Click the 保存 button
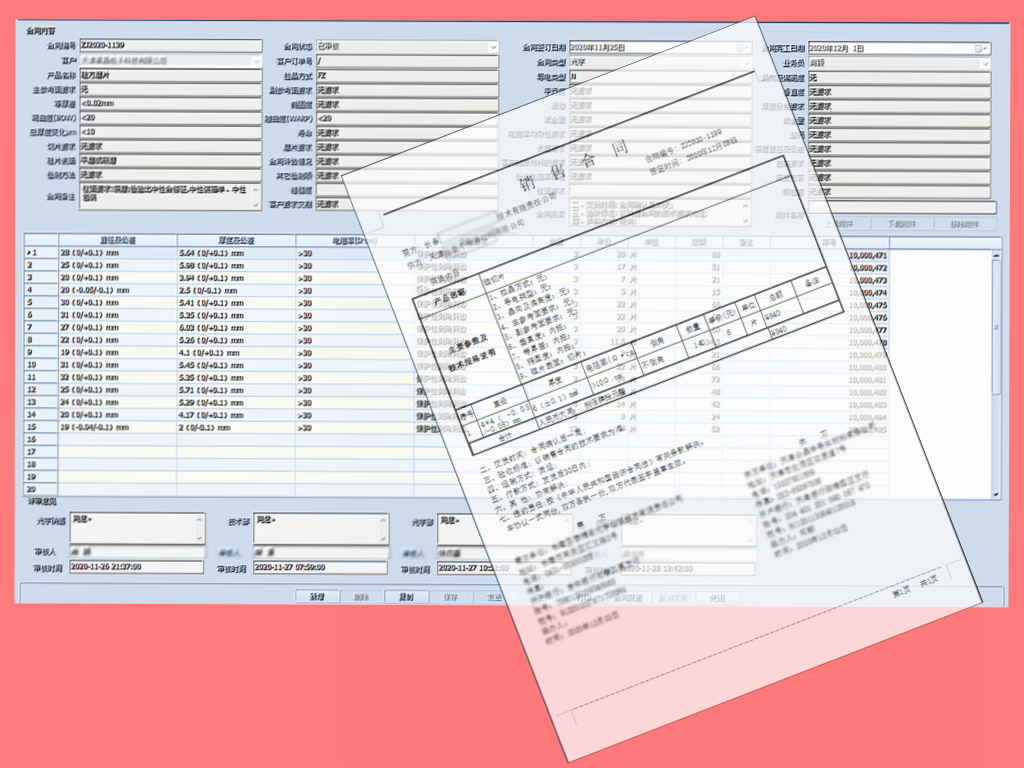 pos(451,597)
